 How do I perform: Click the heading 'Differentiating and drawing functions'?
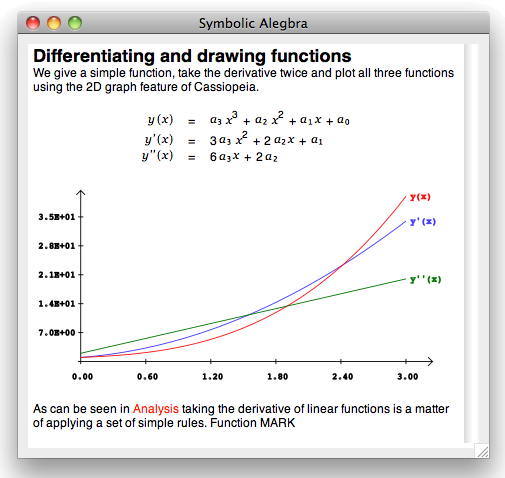(x=192, y=56)
